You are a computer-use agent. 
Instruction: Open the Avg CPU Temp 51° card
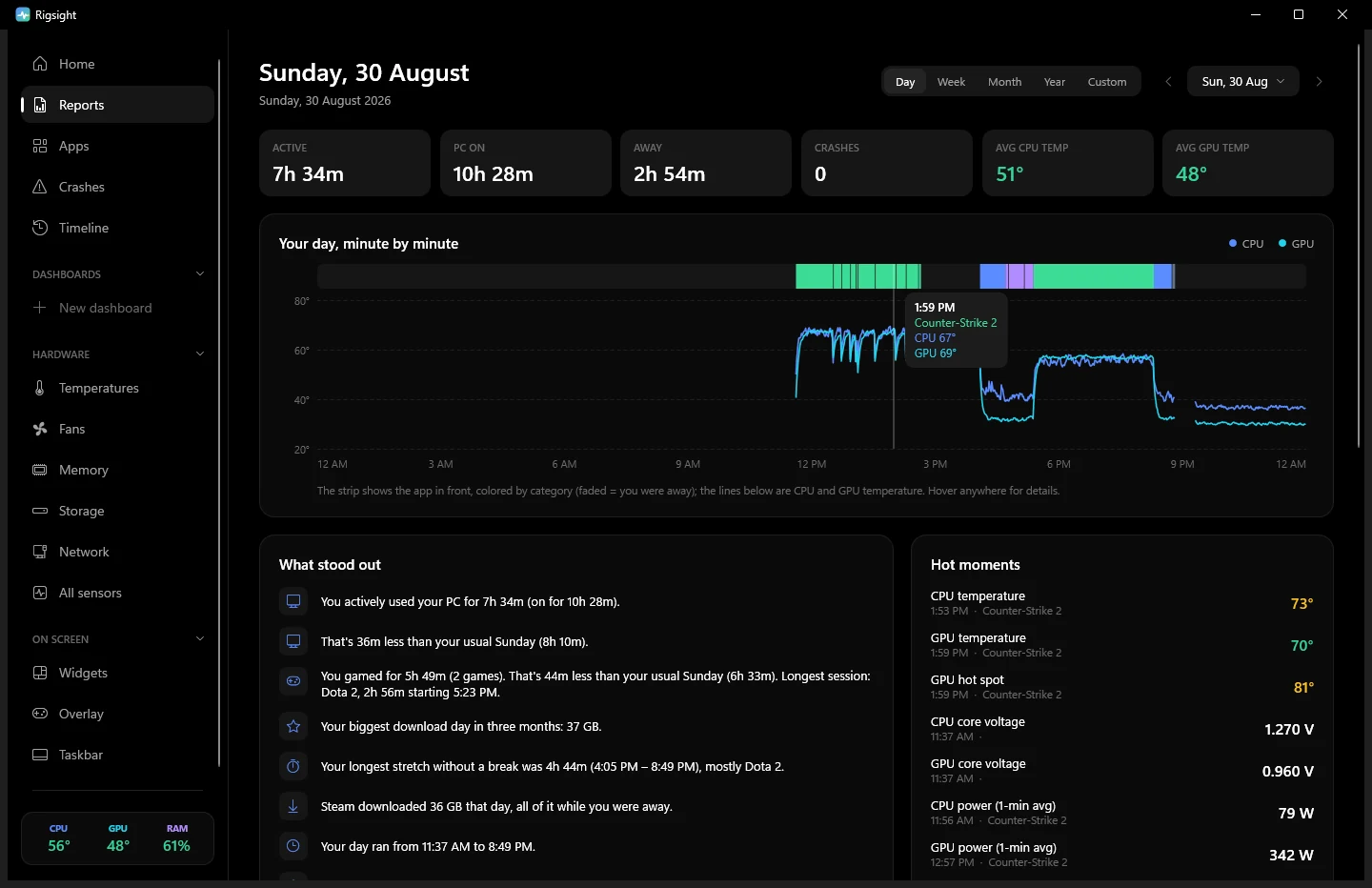tap(1068, 163)
